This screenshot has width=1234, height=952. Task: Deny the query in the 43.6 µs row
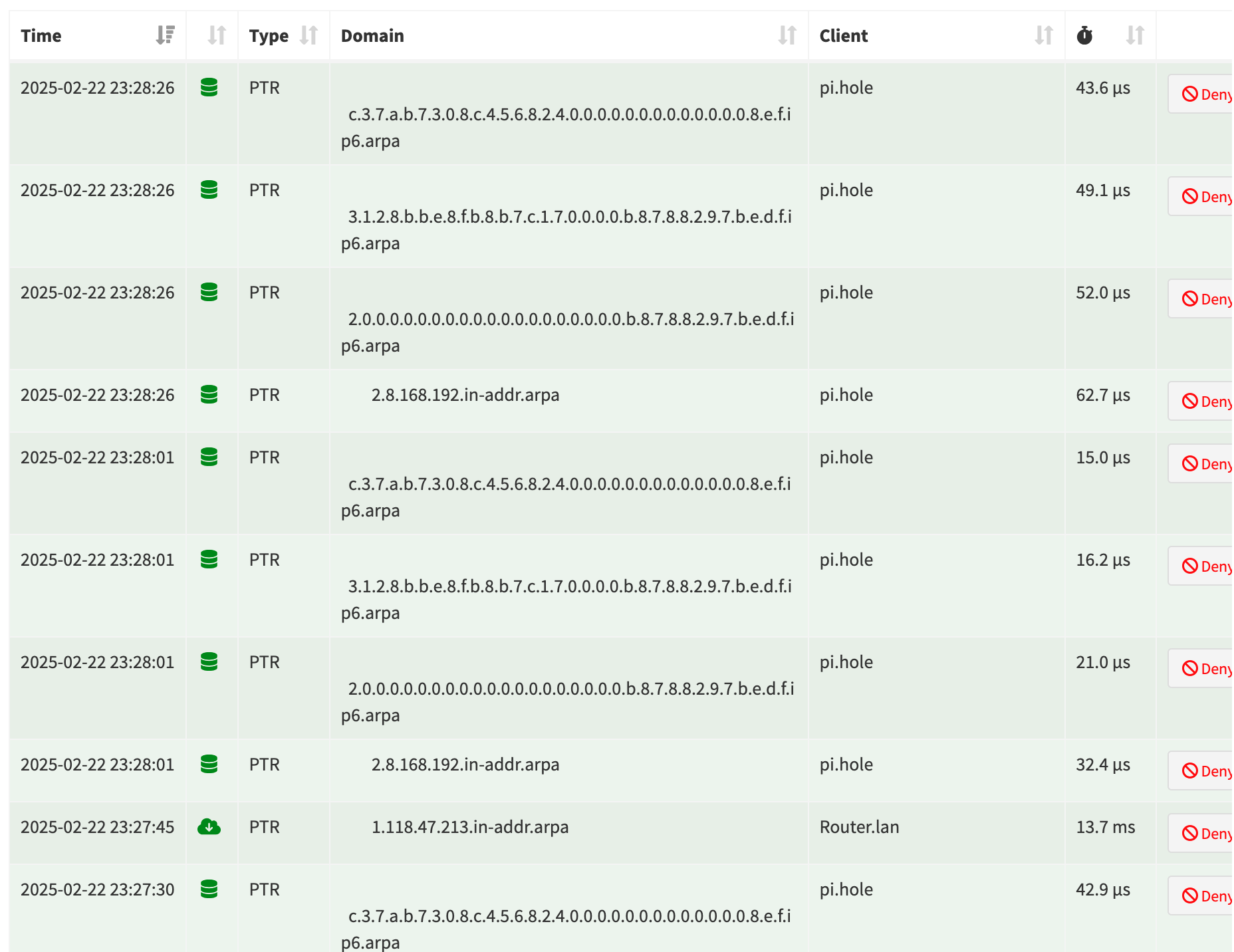[1201, 94]
